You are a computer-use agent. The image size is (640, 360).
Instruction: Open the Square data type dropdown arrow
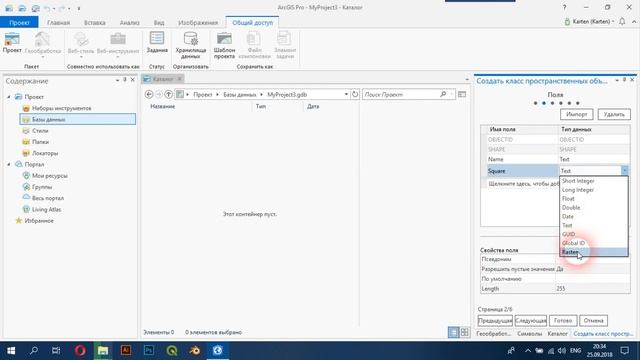pos(624,171)
